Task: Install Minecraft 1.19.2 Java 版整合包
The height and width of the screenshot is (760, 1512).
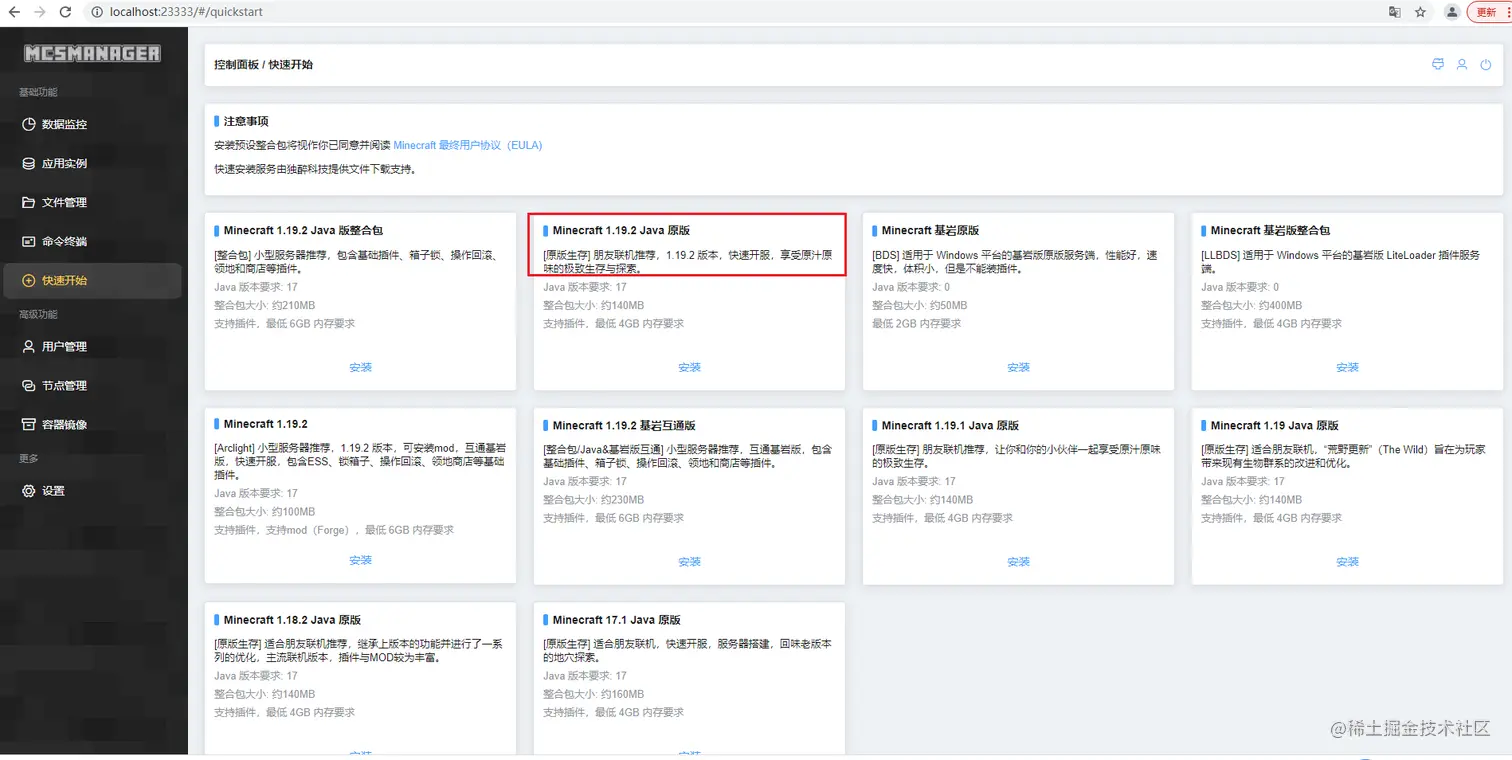Action: pyautogui.click(x=360, y=367)
